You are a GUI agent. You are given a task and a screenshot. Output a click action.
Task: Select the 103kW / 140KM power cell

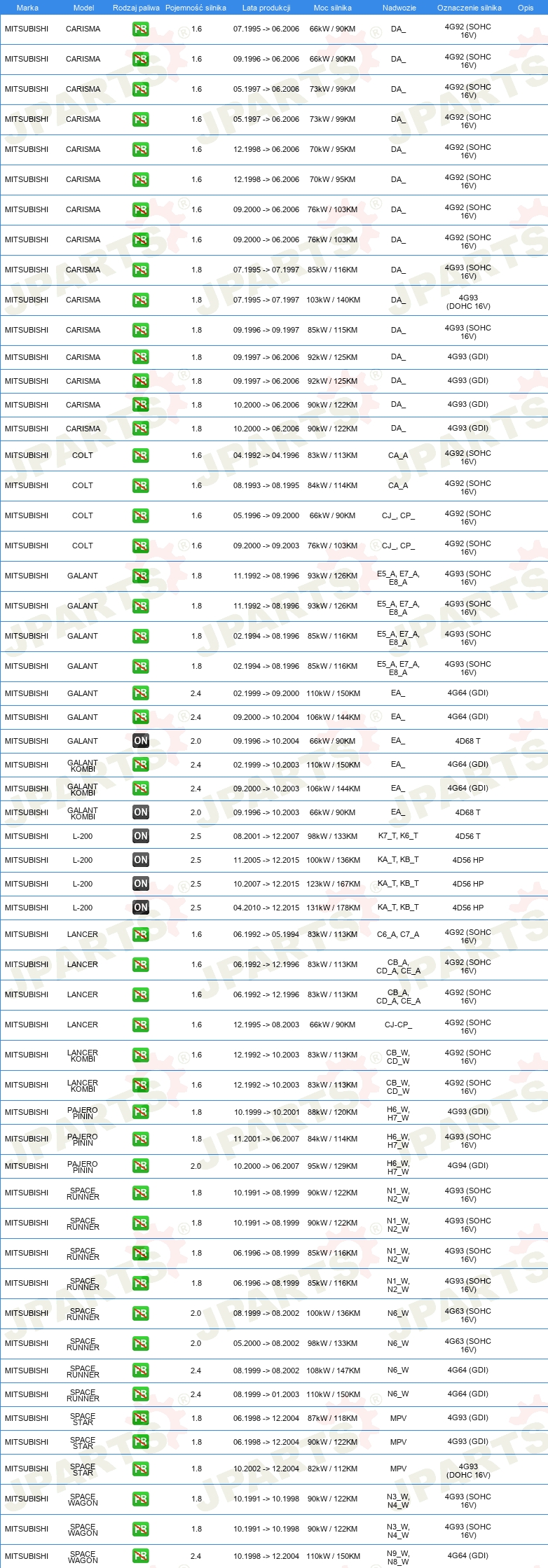(333, 300)
